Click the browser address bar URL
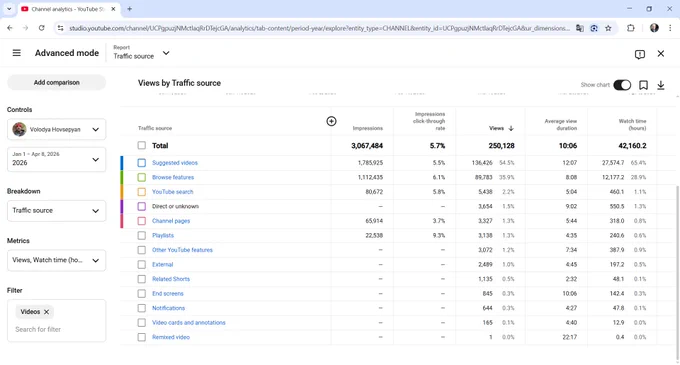This screenshot has height=365, width=680. [319, 28]
